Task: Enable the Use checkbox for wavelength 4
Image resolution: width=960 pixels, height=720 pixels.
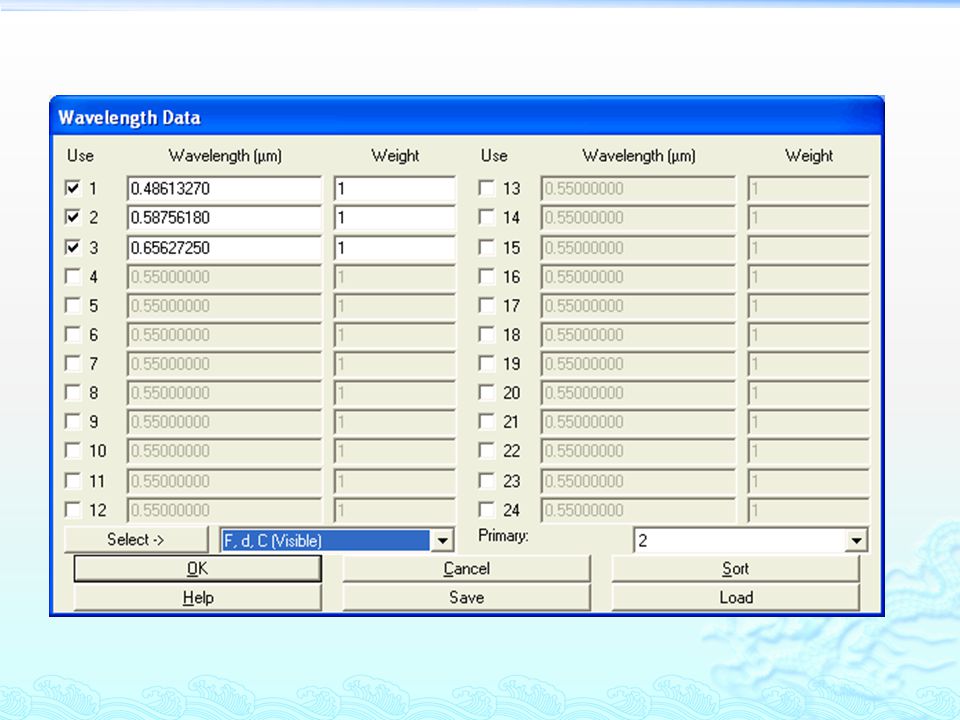Action: coord(72,276)
